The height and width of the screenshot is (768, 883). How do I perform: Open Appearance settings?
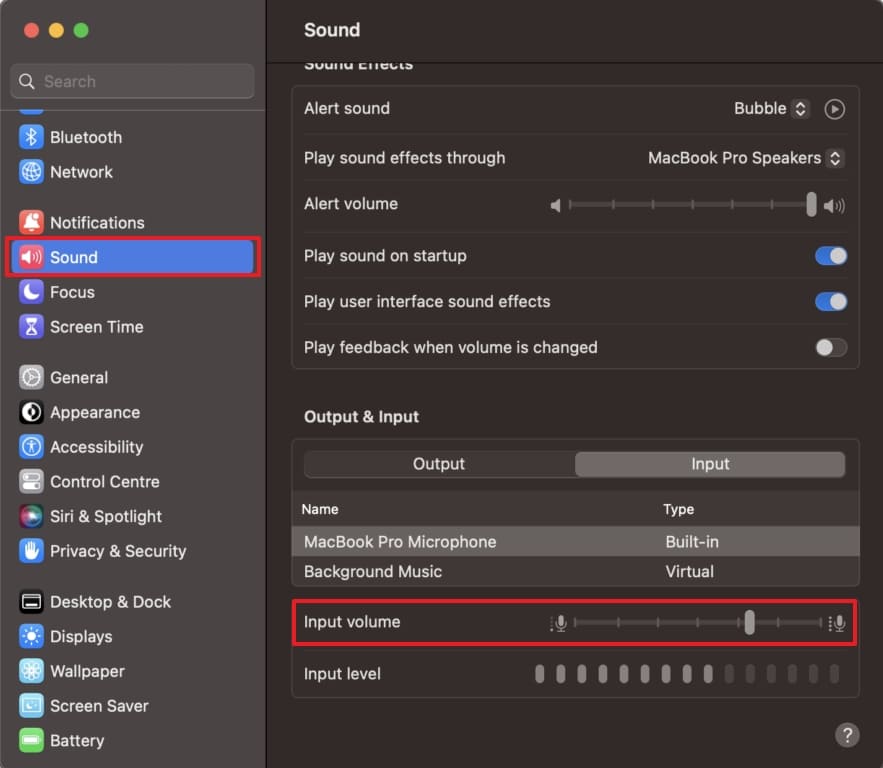pyautogui.click(x=132, y=412)
